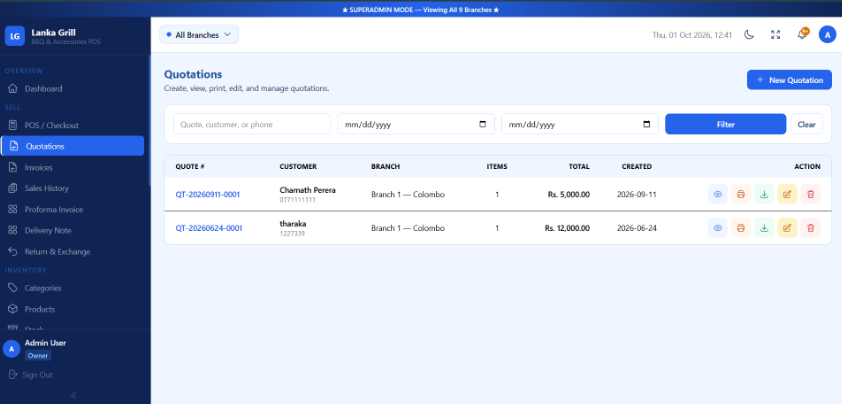Image resolution: width=842 pixels, height=404 pixels.
Task: Click Admin User name in sidebar
Action: (45, 343)
